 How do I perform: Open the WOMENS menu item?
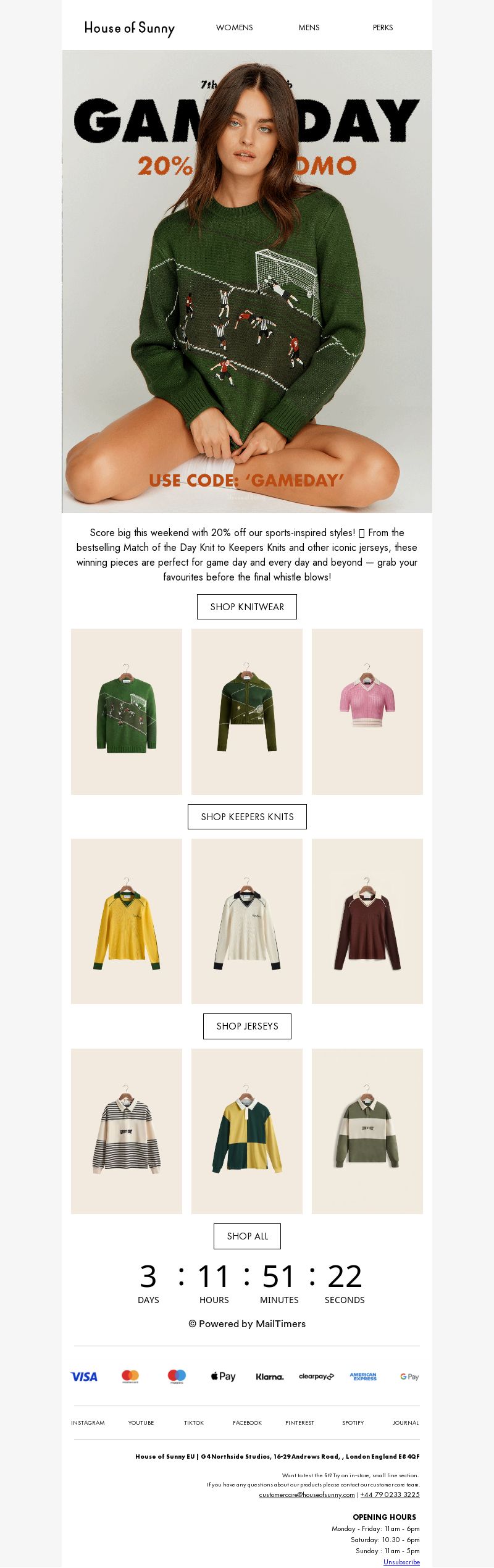coord(235,28)
